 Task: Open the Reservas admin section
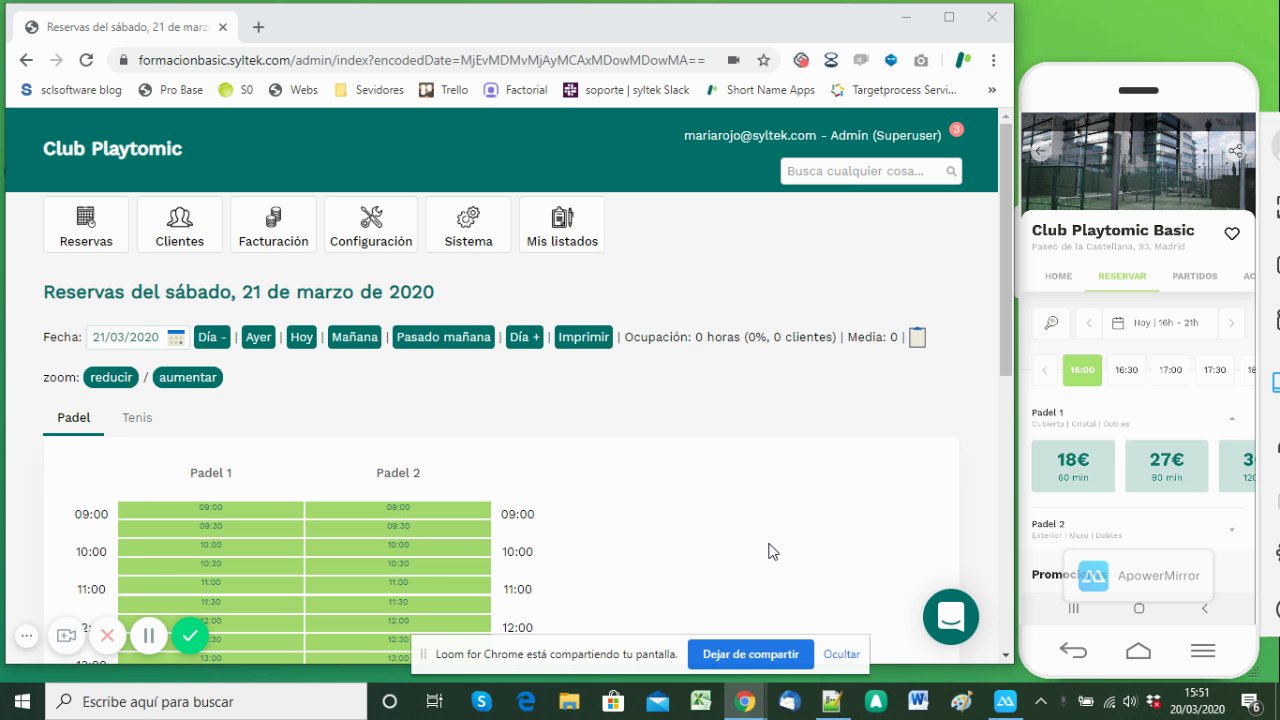point(86,224)
